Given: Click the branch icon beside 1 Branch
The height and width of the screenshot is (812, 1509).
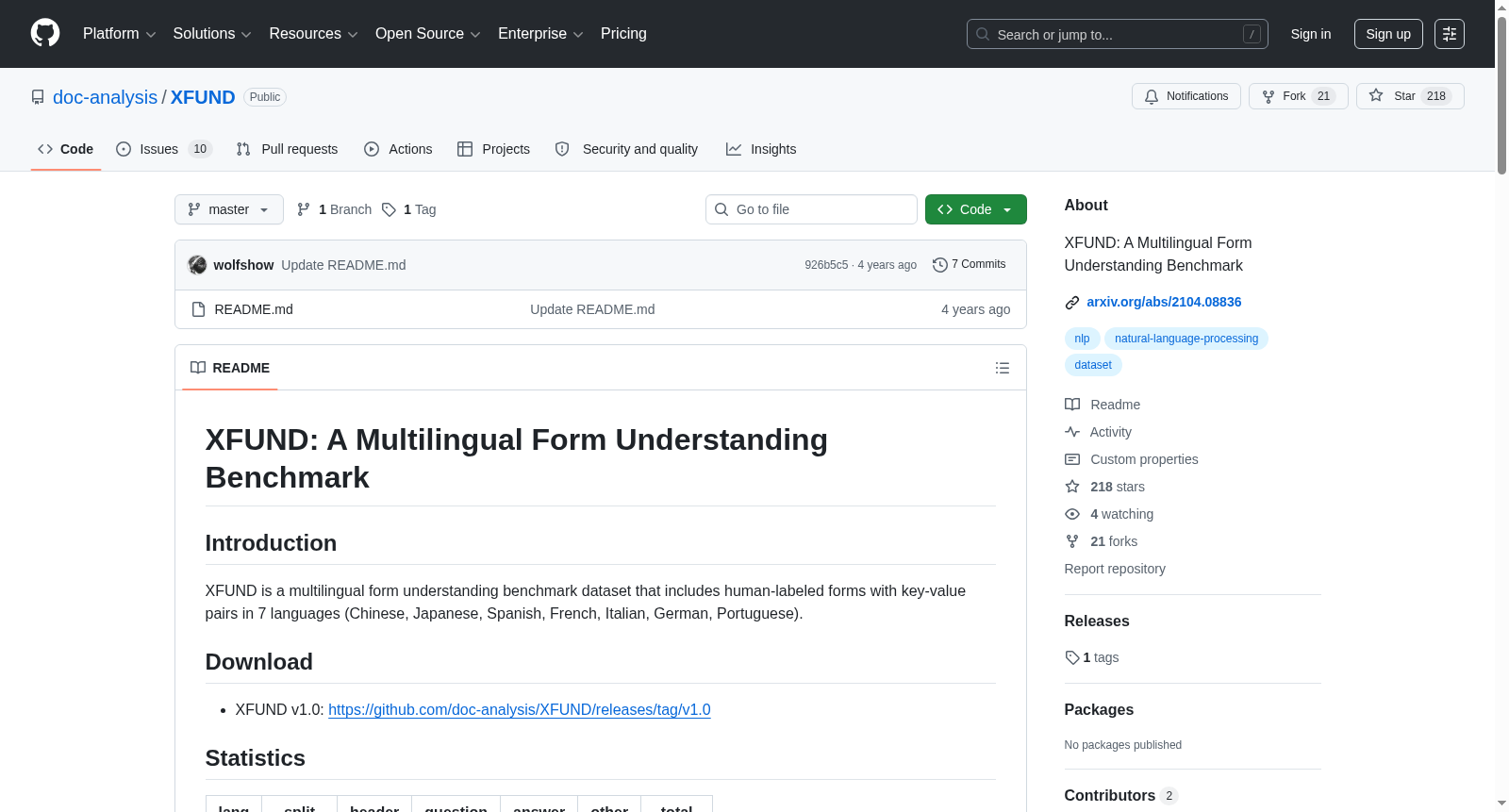Looking at the screenshot, I should coord(304,209).
